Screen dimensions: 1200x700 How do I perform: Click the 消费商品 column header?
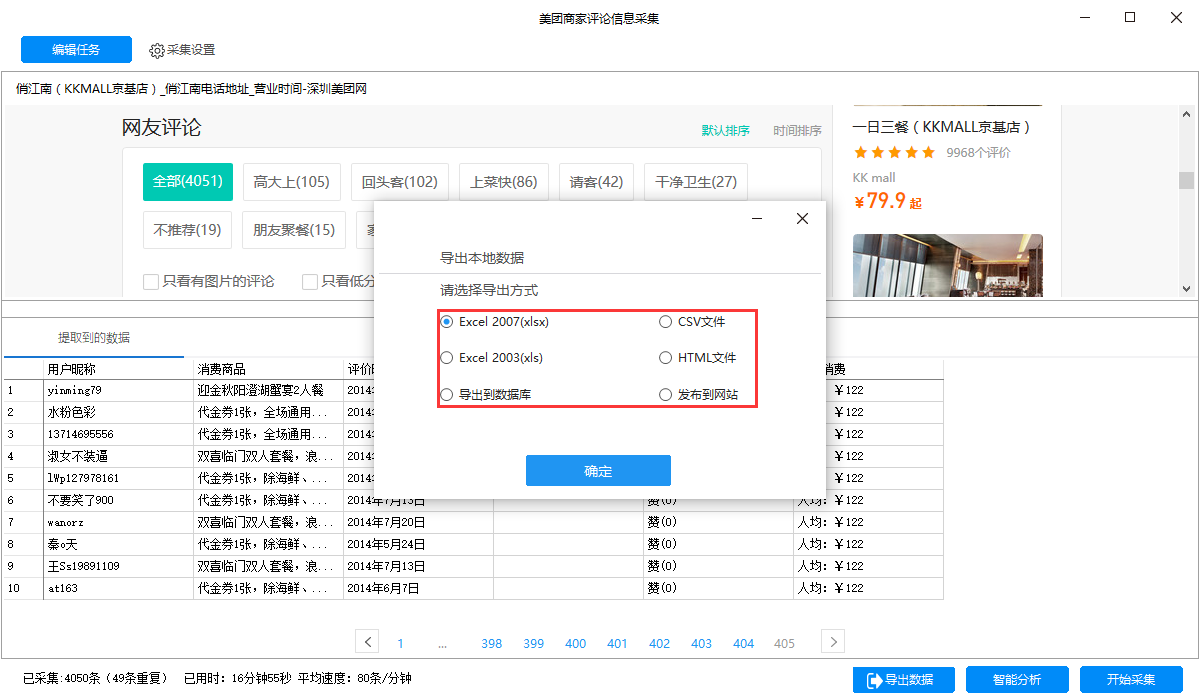click(269, 369)
